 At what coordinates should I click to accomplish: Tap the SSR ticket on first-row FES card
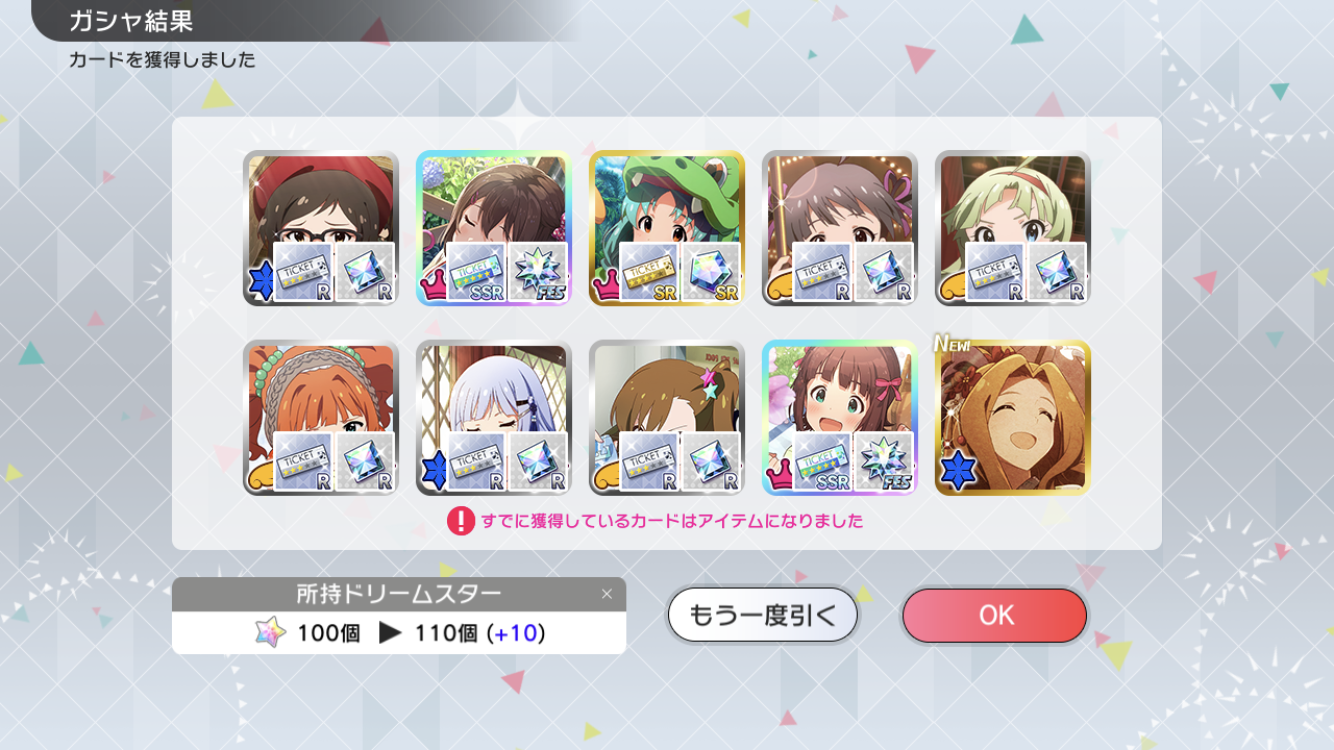[477, 272]
